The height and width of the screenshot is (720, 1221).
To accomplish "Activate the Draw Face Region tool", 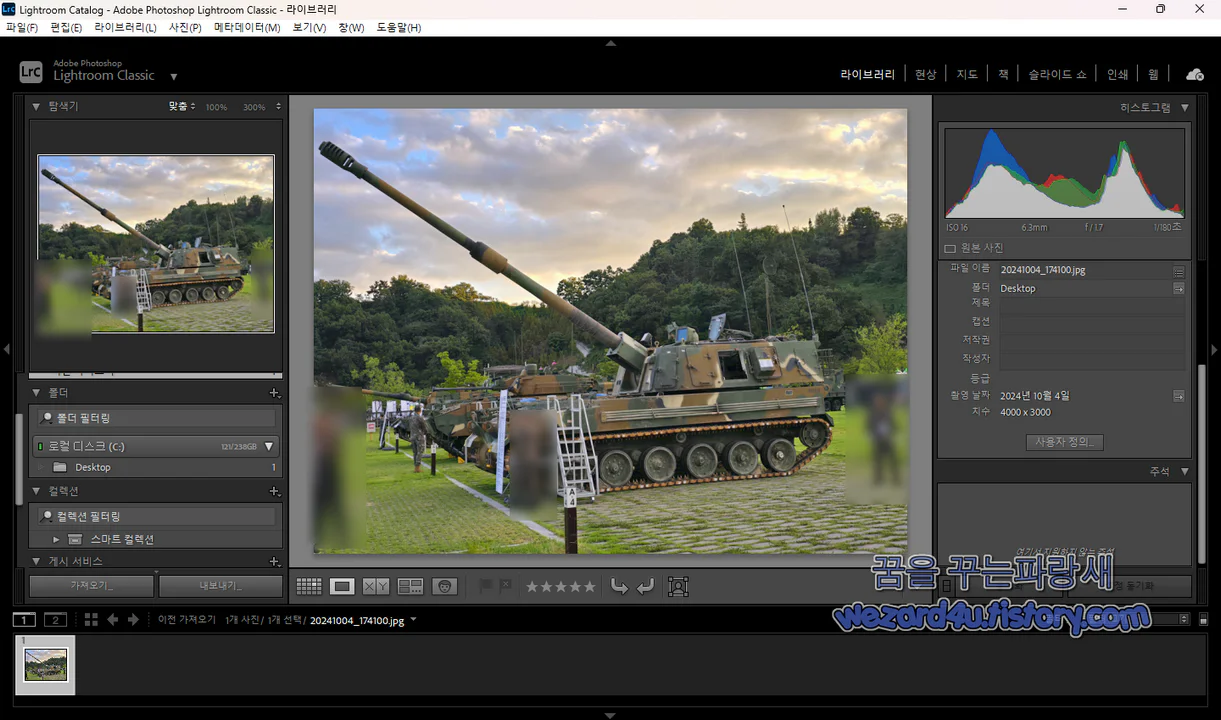I will click(x=678, y=587).
